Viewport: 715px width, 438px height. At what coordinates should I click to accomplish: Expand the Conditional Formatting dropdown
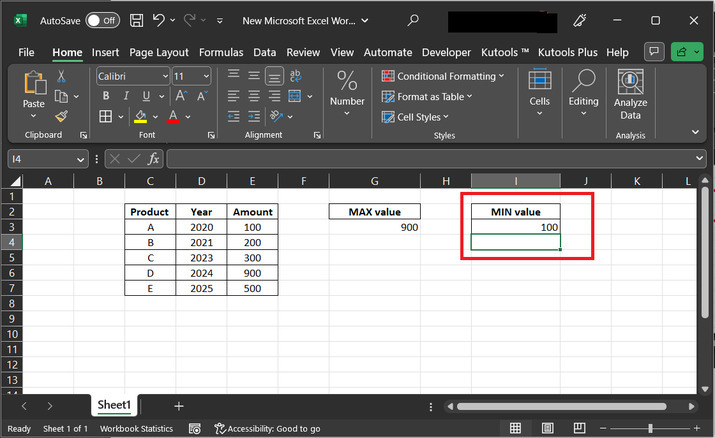tap(444, 76)
